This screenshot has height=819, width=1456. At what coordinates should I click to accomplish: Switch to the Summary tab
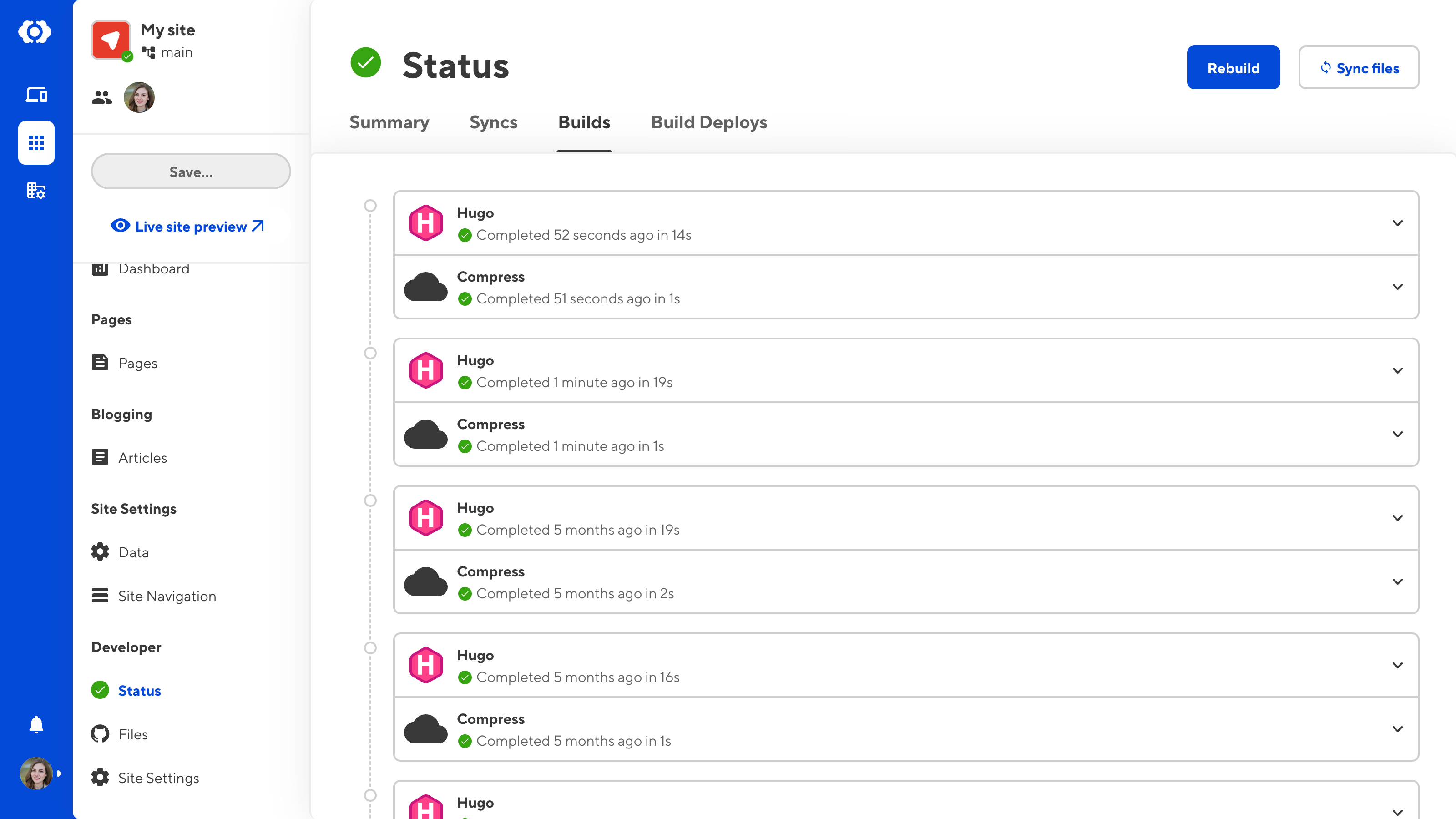point(389,123)
